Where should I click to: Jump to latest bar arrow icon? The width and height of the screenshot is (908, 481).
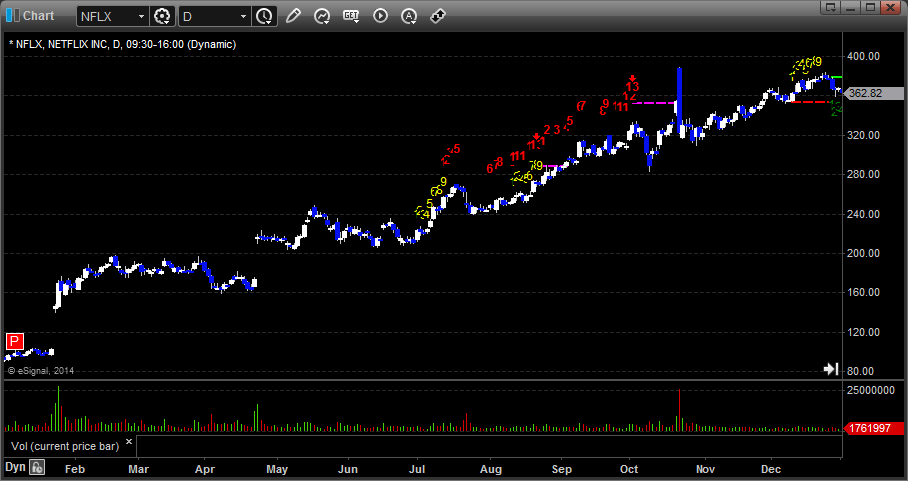coord(831,369)
